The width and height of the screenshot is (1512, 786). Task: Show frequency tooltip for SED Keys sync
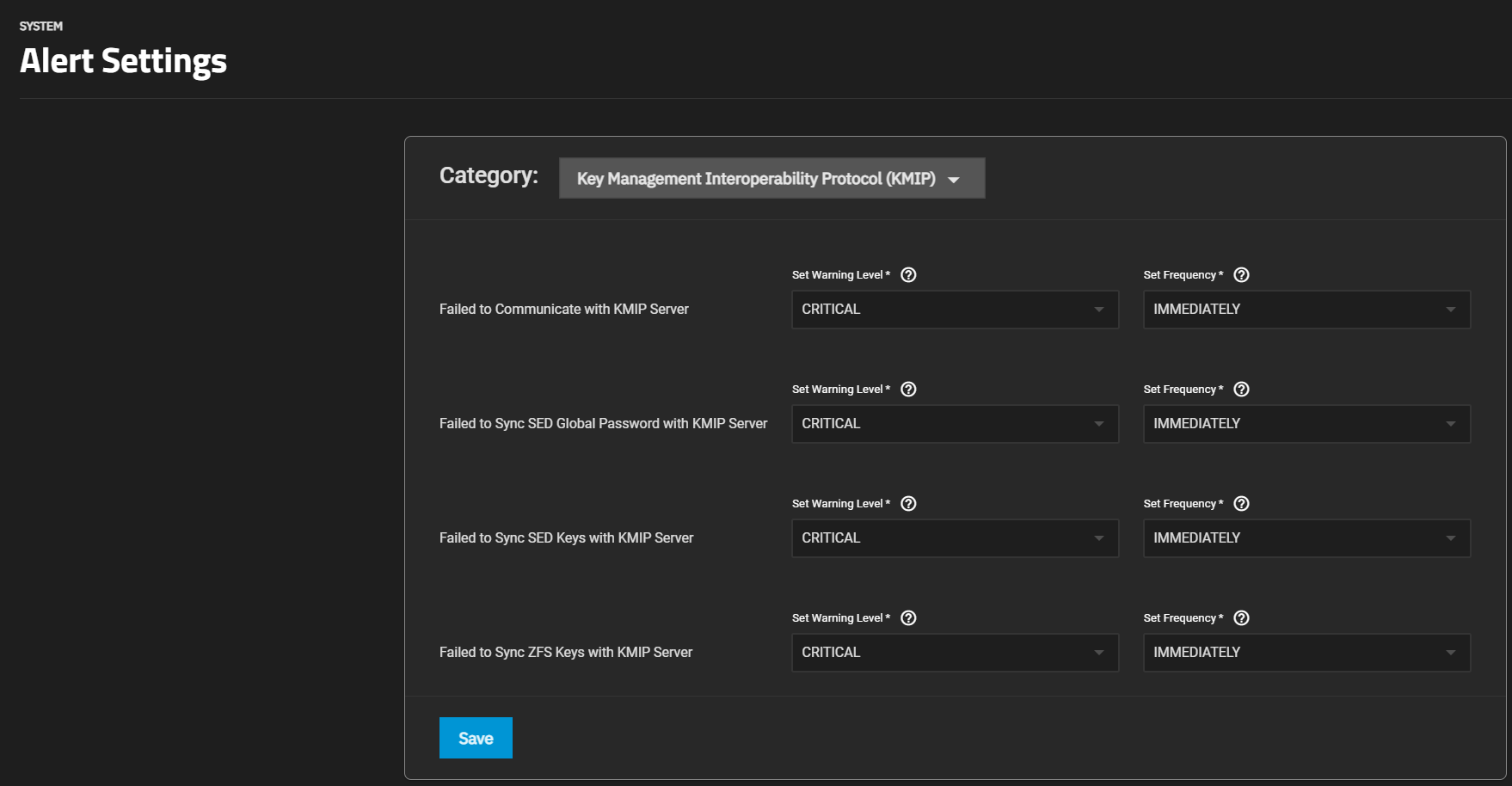tap(1241, 504)
